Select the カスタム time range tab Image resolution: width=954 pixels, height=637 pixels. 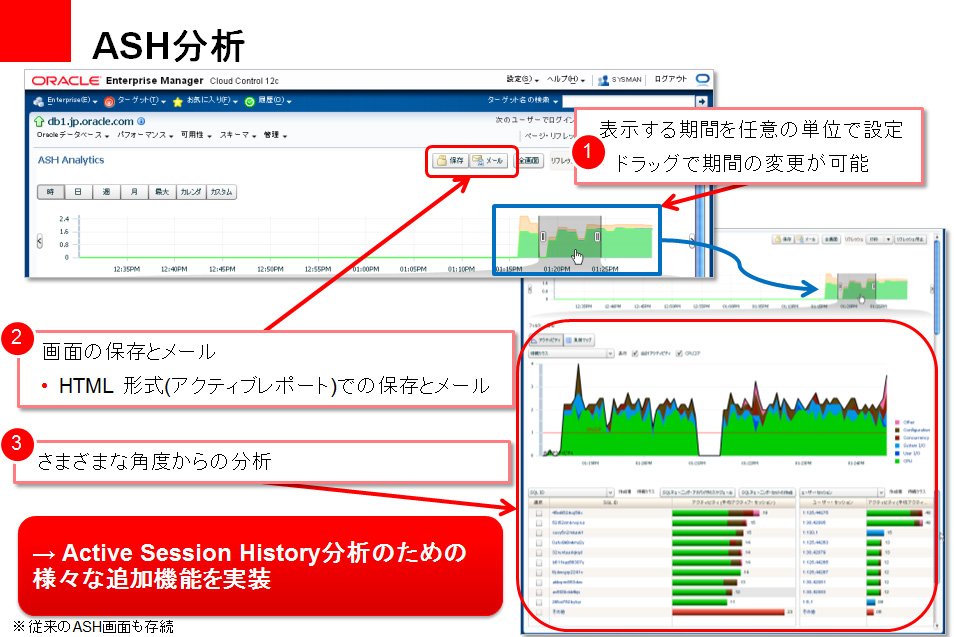[x=221, y=192]
